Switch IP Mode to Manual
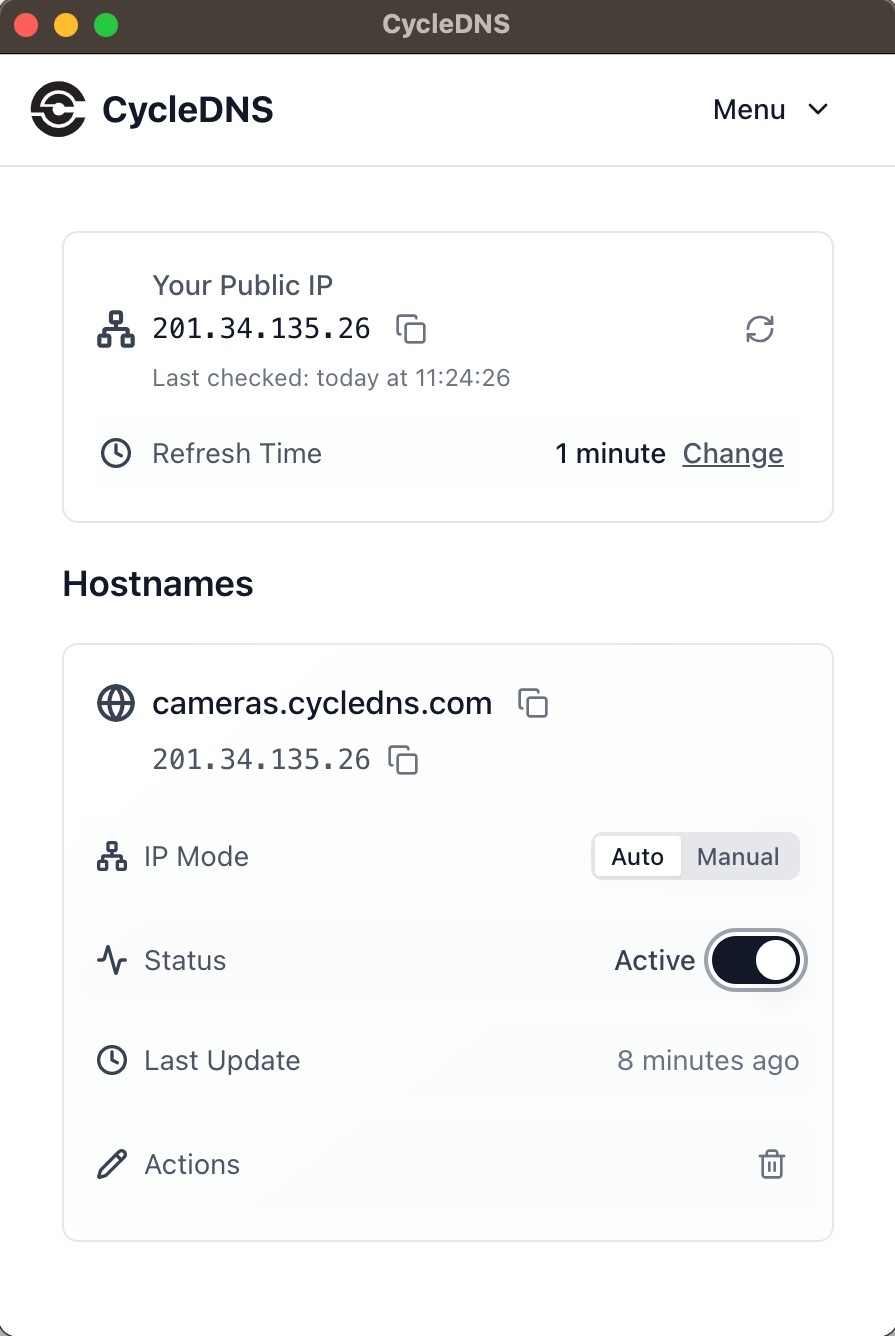The width and height of the screenshot is (895, 1336). point(738,857)
